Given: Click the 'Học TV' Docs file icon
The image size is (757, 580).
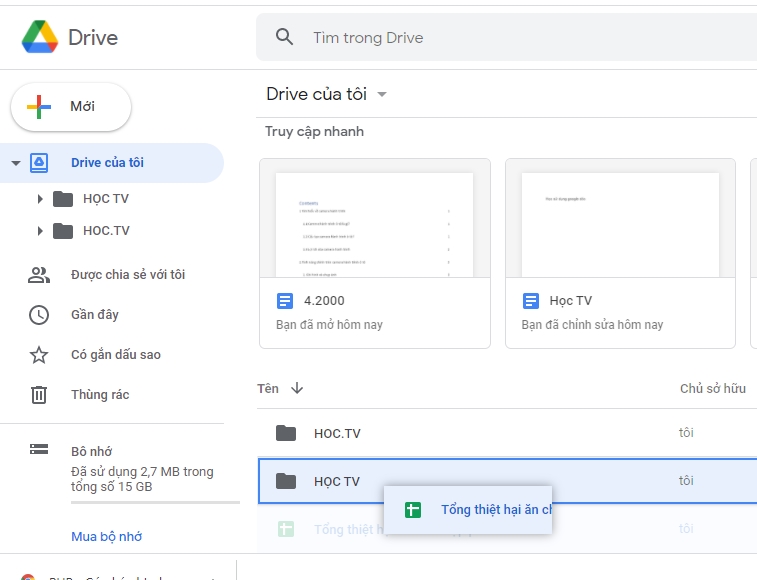Looking at the screenshot, I should [x=531, y=301].
